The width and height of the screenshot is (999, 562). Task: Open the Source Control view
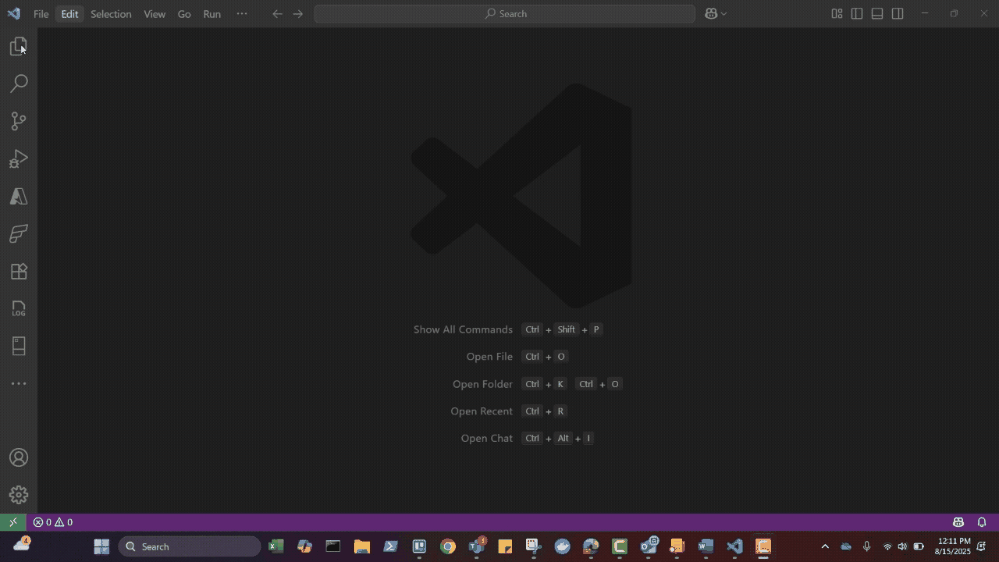tap(18, 121)
